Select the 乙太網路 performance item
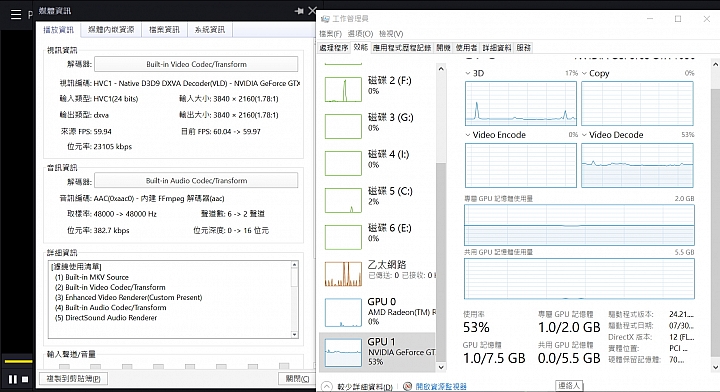 coord(377,273)
